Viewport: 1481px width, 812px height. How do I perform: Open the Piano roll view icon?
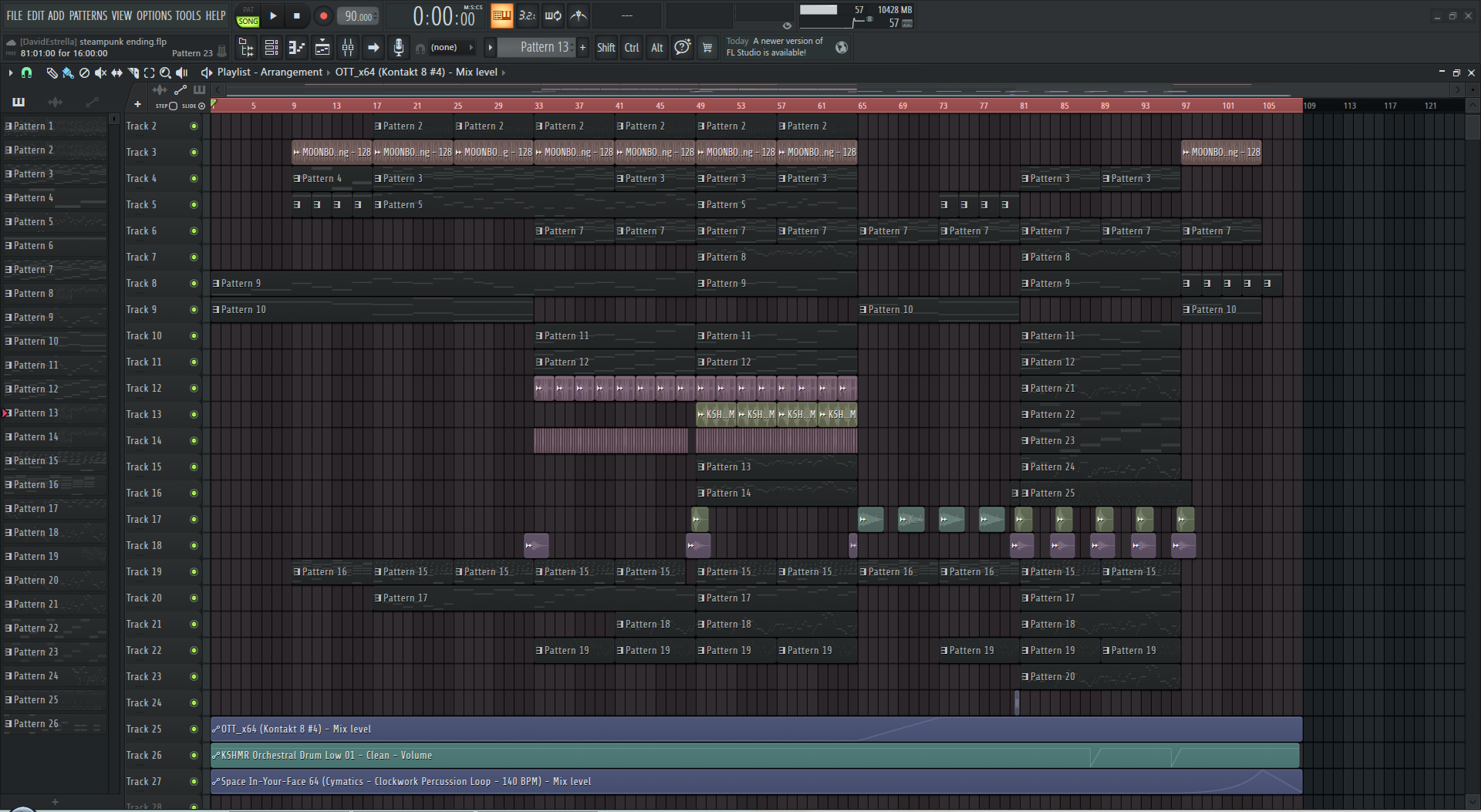click(x=297, y=48)
